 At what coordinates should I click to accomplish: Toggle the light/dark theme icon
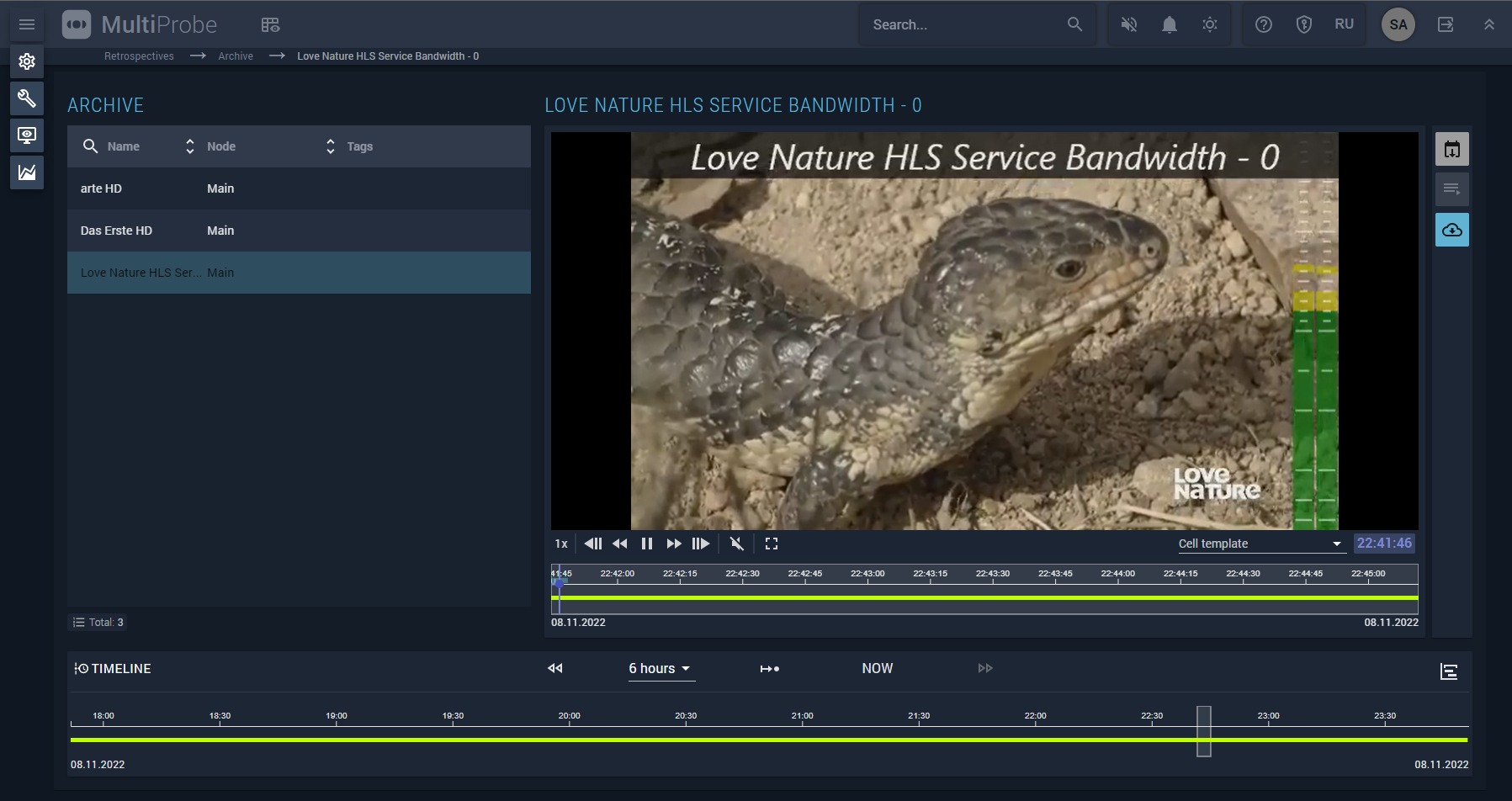[1210, 24]
